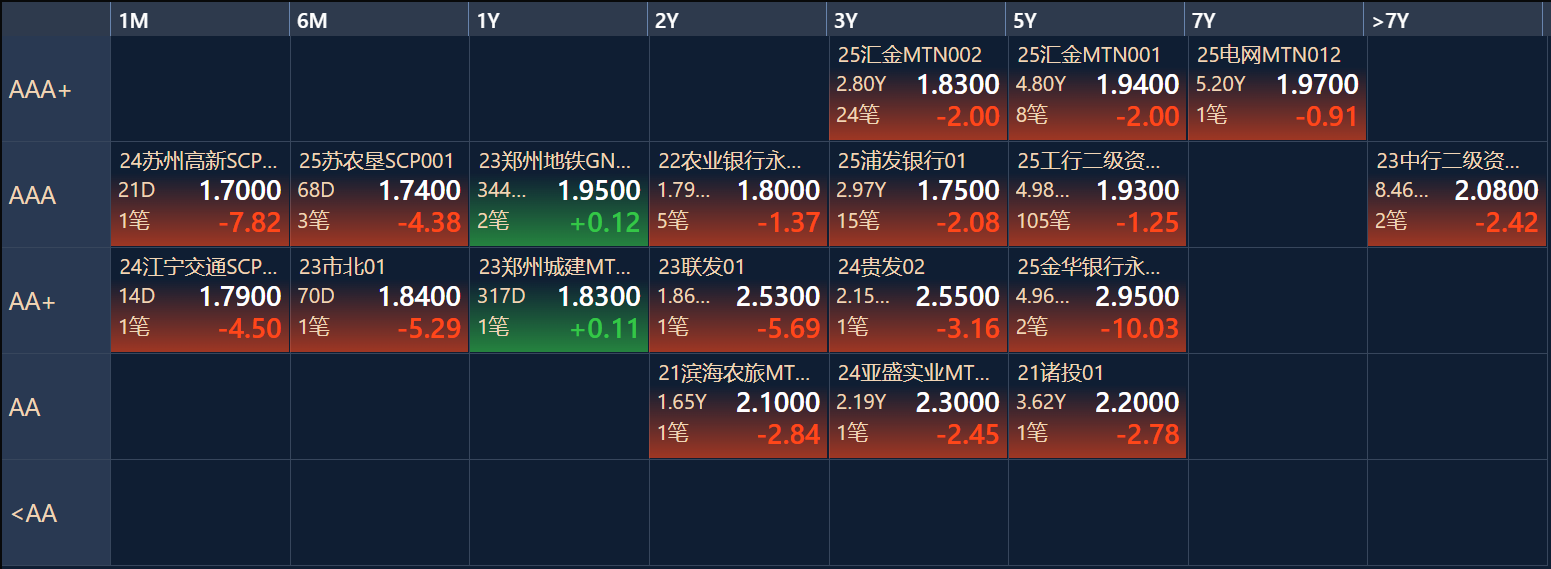Click green 23郑州地铁GN bond tile
Screen dimensions: 1551x569
[558, 194]
